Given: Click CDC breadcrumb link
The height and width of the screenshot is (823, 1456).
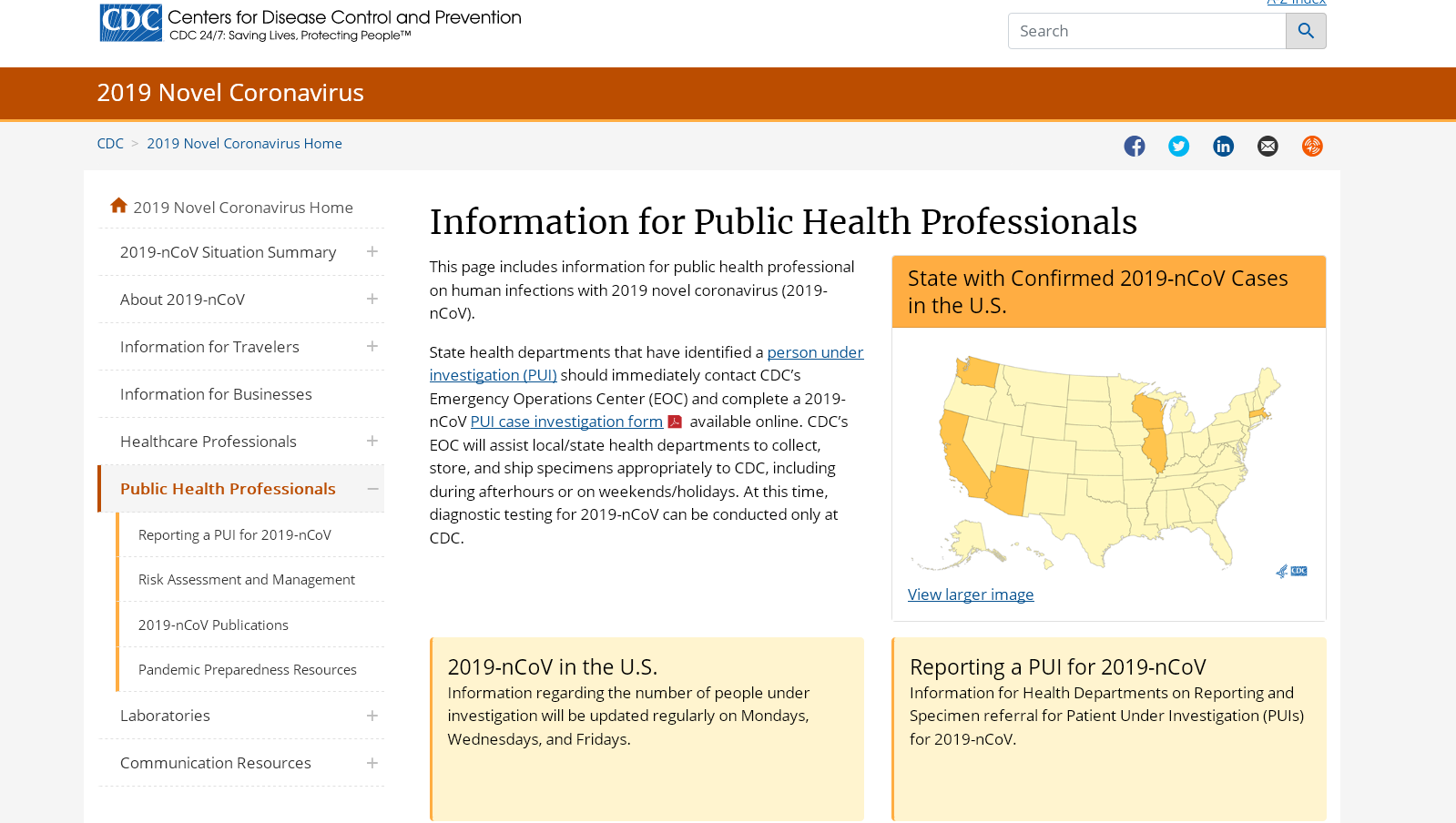Looking at the screenshot, I should coord(110,144).
